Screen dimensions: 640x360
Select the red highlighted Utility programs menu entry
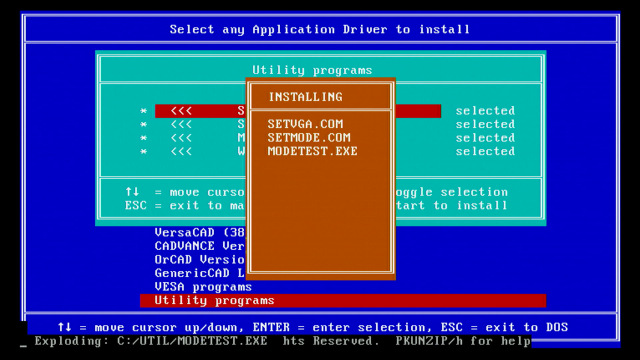pos(343,300)
